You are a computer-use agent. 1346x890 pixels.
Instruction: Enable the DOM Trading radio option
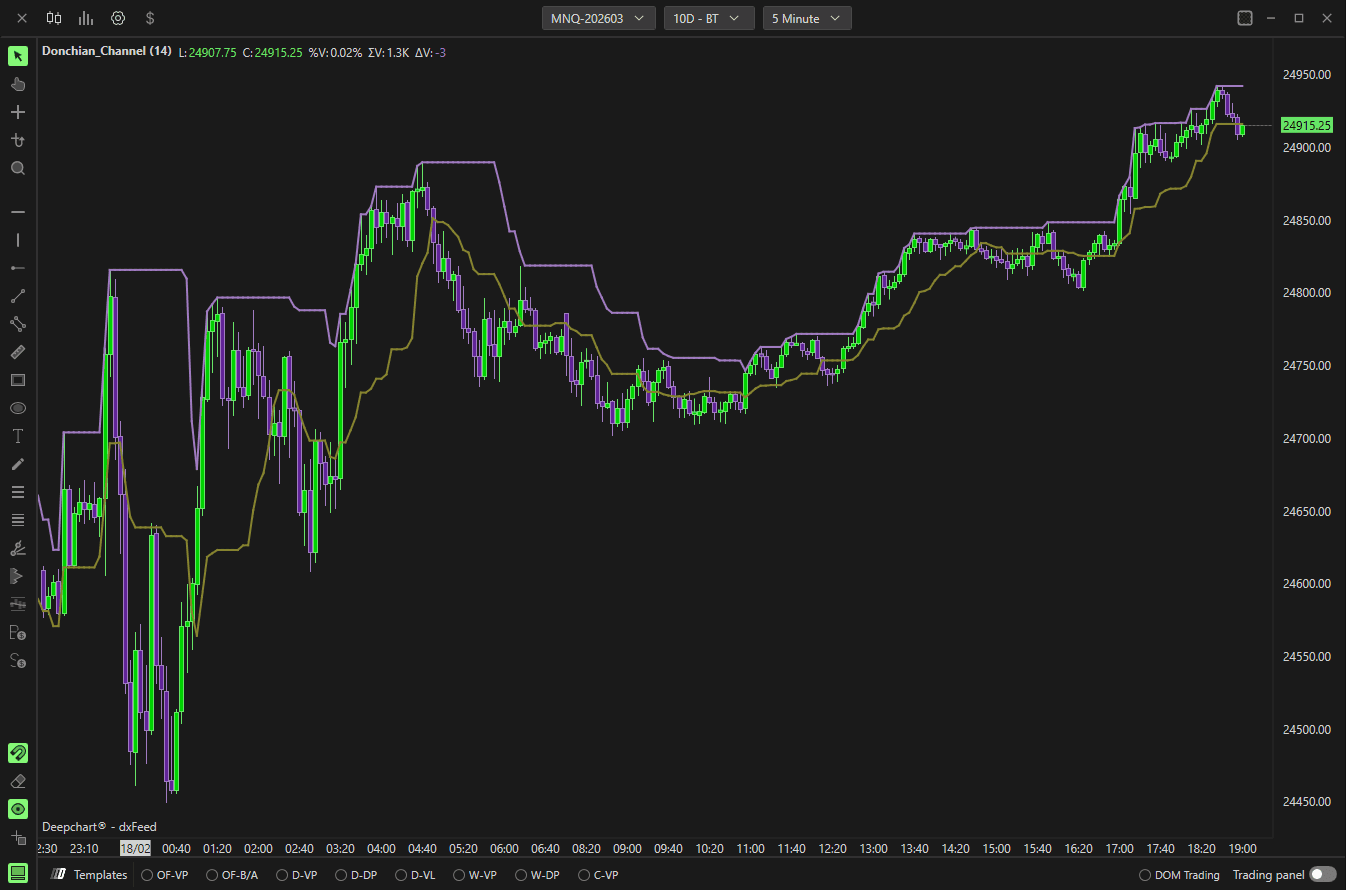tap(1180, 875)
